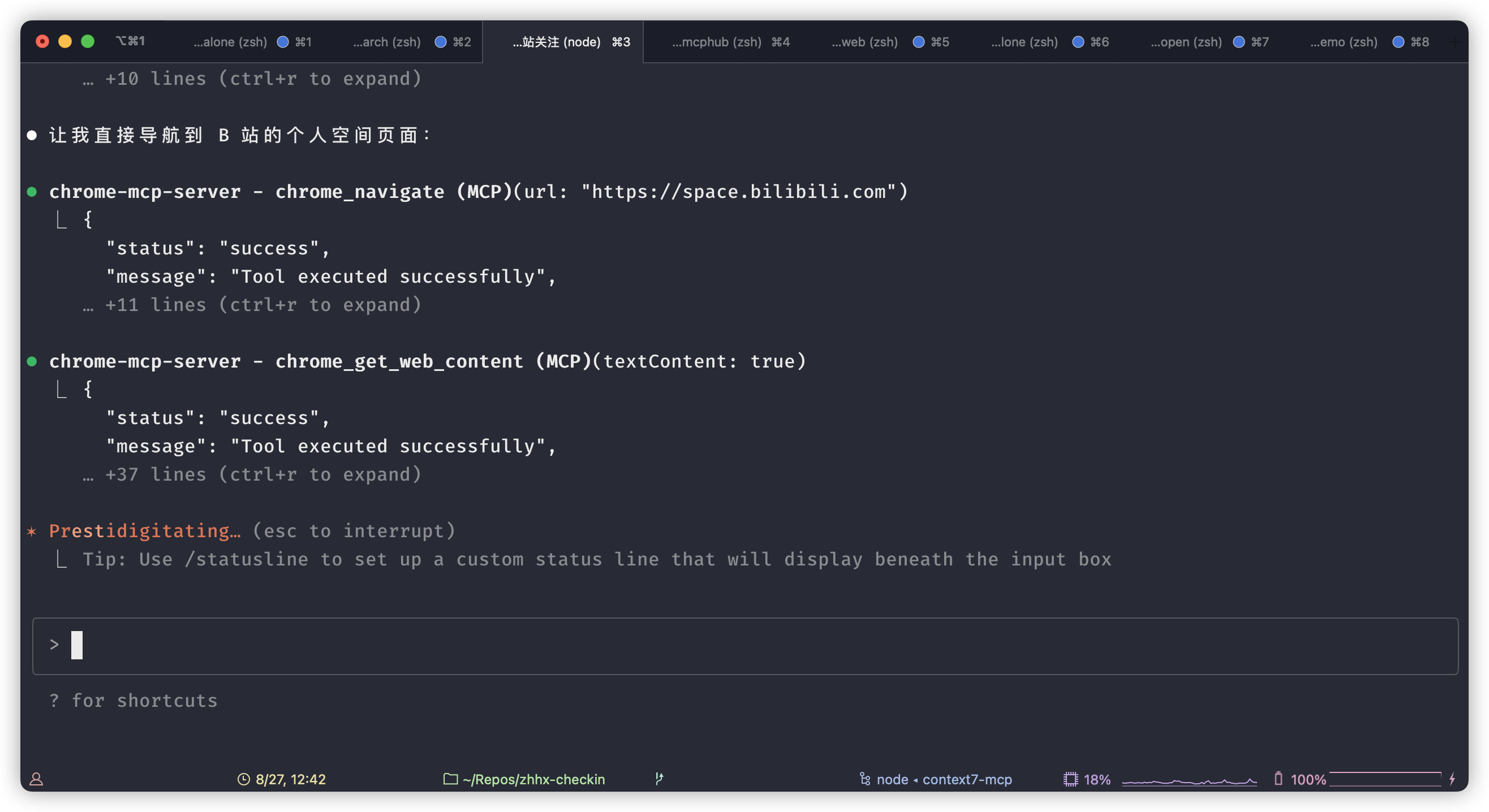This screenshot has width=1489, height=812.
Task: Click the process icon beside node context7-mcp
Action: click(865, 779)
